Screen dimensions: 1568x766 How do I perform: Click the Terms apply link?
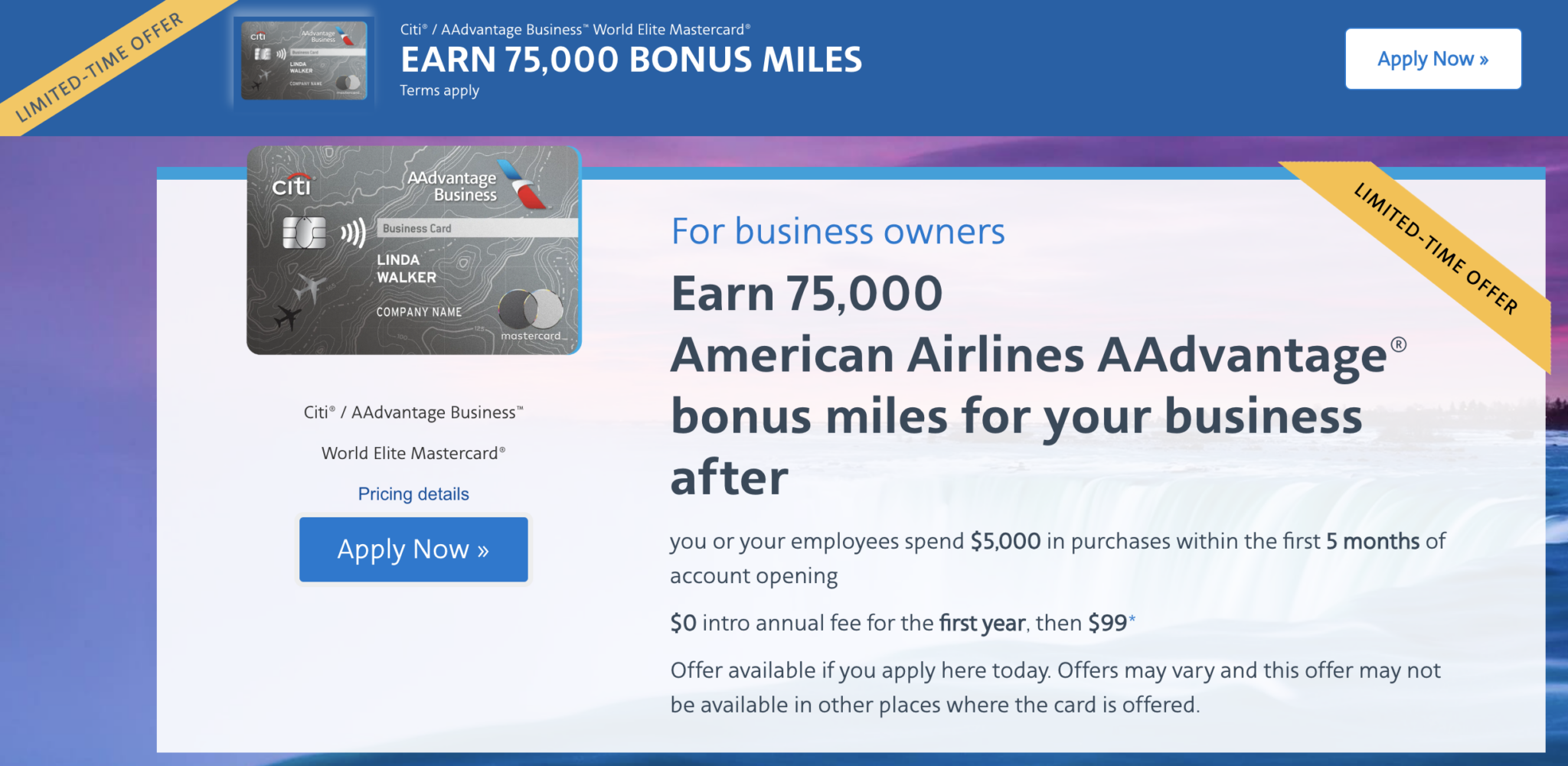(438, 90)
